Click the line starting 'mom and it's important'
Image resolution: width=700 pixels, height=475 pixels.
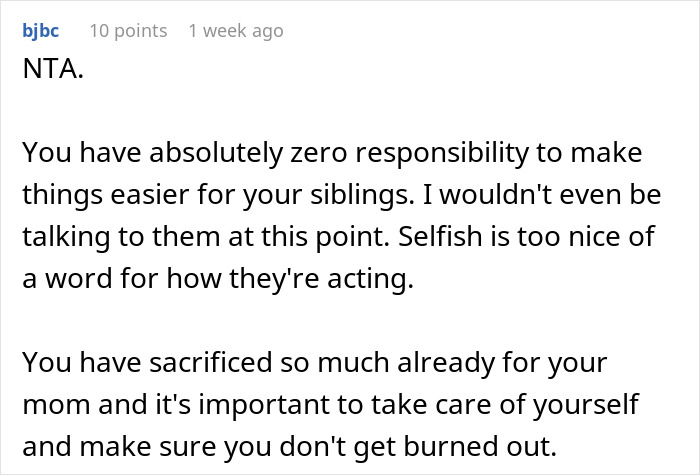(331, 404)
